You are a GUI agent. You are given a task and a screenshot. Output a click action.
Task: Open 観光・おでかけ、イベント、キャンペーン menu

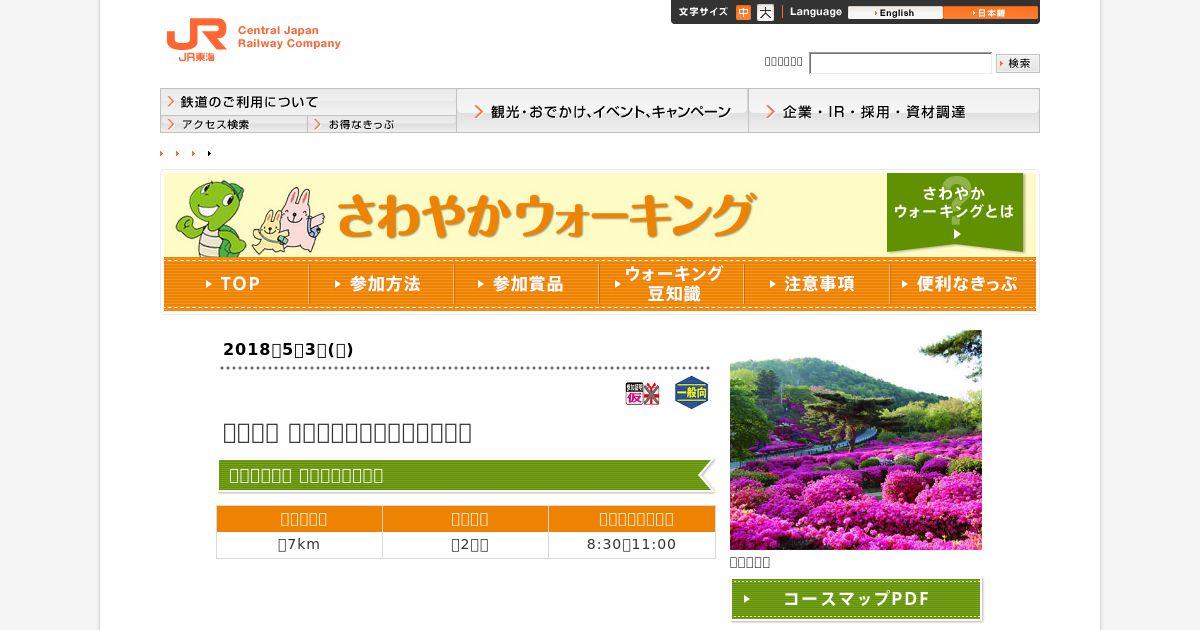pos(603,111)
